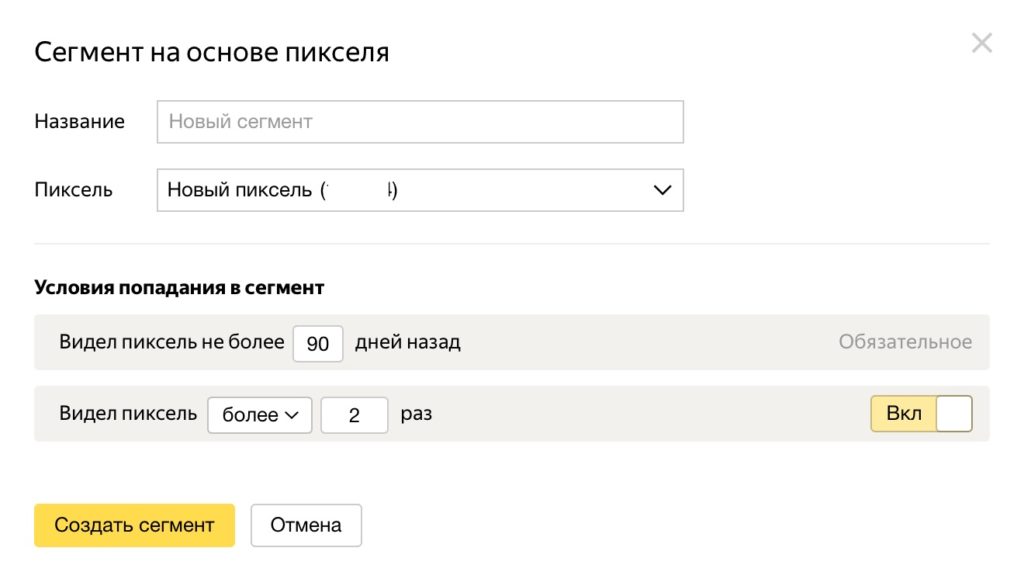The image size is (1024, 579).
Task: Click the white knob of the toggle
Action: (x=954, y=414)
